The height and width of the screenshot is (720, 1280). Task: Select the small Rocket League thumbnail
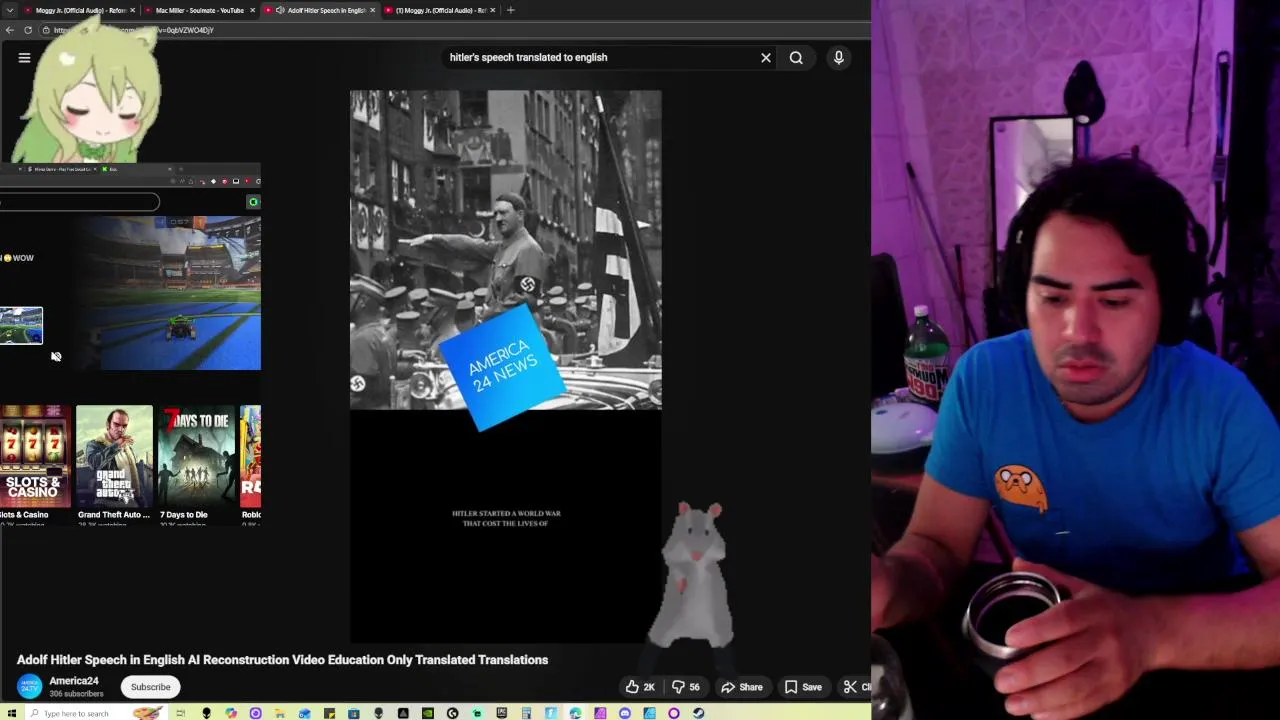pyautogui.click(x=21, y=326)
